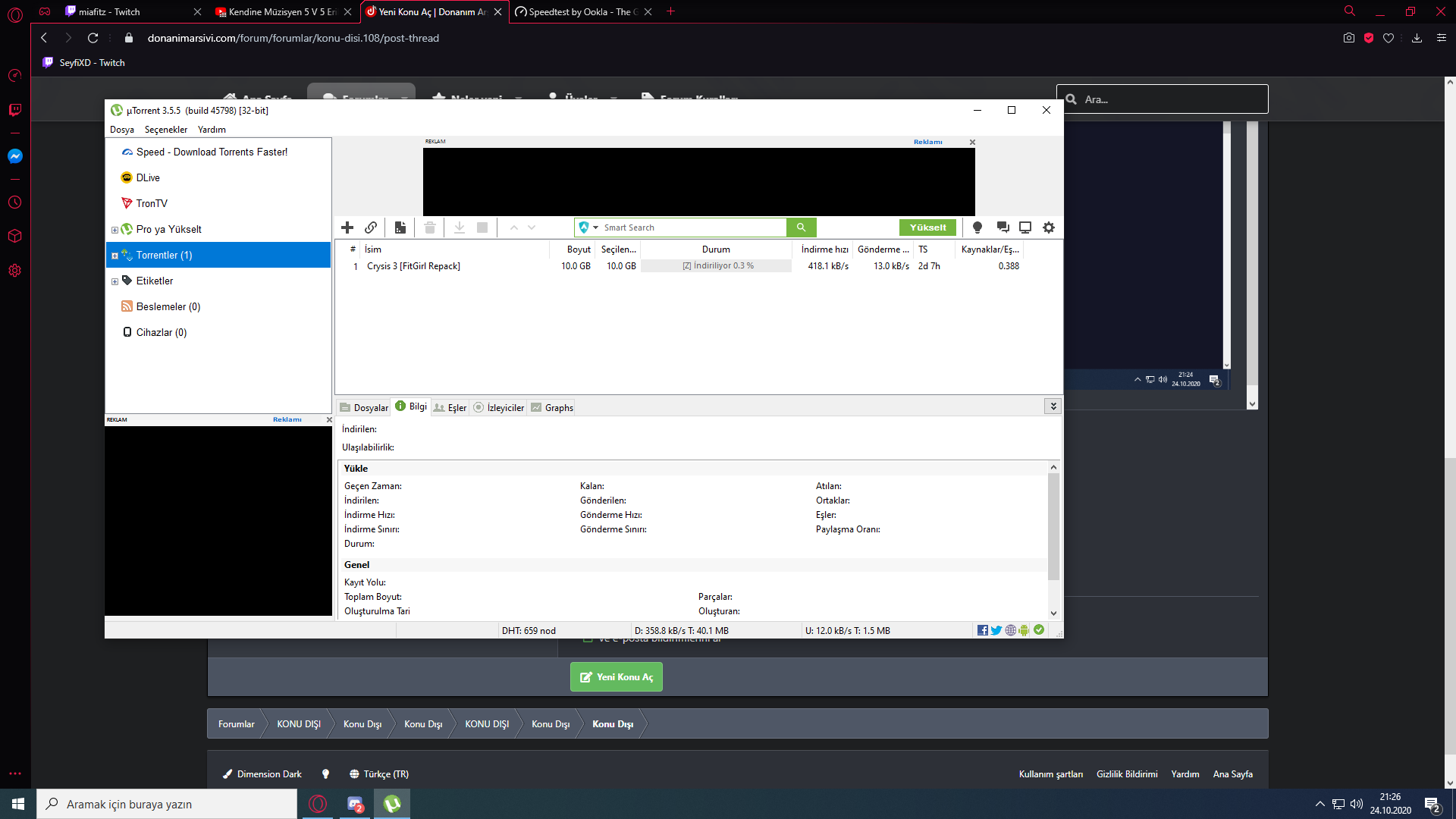
Task: Sort torrents by the Boyut column header
Action: pos(572,249)
